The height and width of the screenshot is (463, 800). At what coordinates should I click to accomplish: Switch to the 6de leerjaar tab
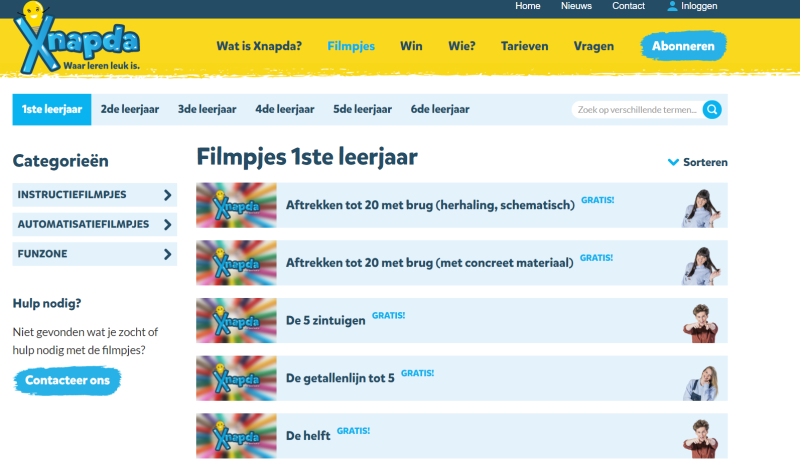pos(440,109)
